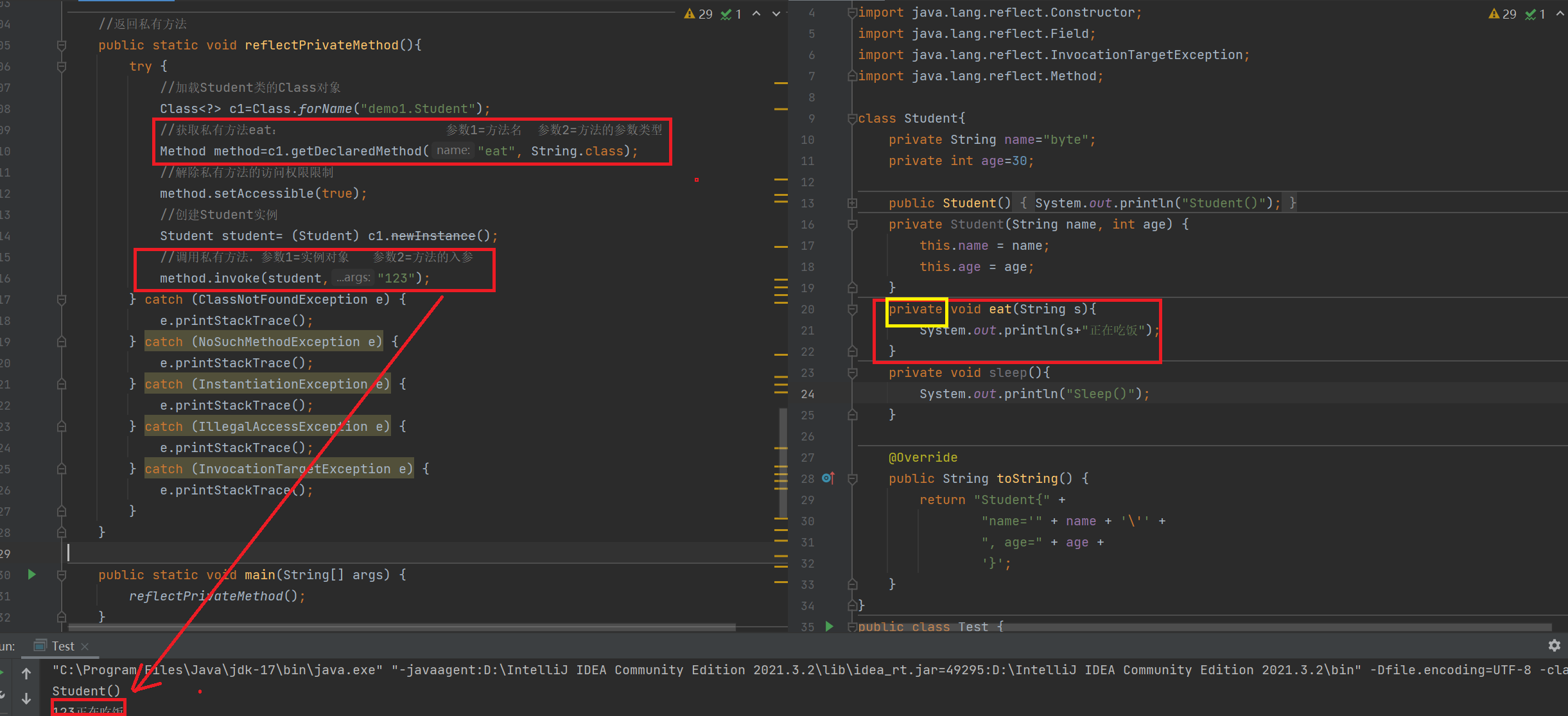Collapse the reflectPrivateMethod fold marker
The image size is (1568, 716).
[x=62, y=46]
